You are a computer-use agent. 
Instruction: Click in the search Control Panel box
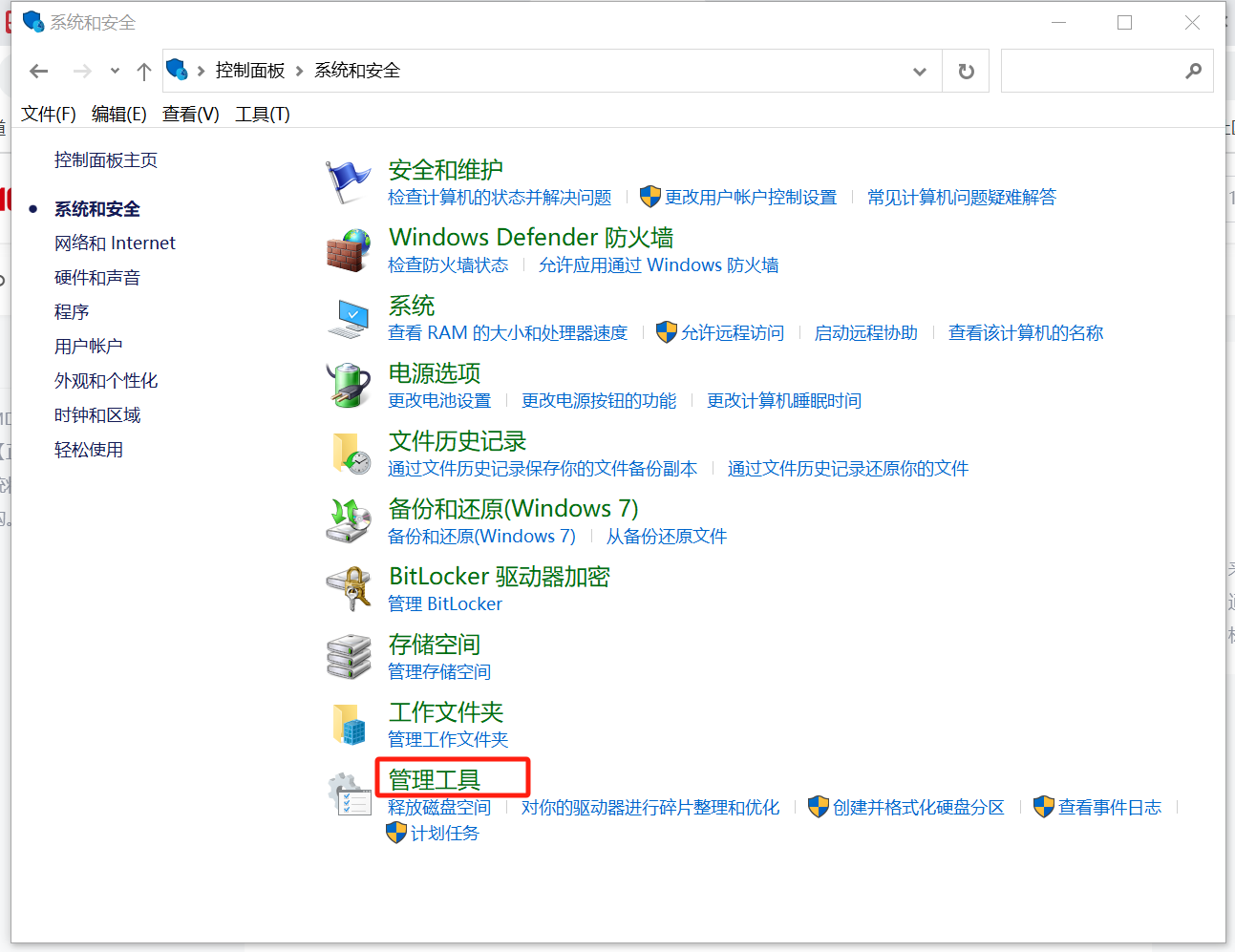1107,71
